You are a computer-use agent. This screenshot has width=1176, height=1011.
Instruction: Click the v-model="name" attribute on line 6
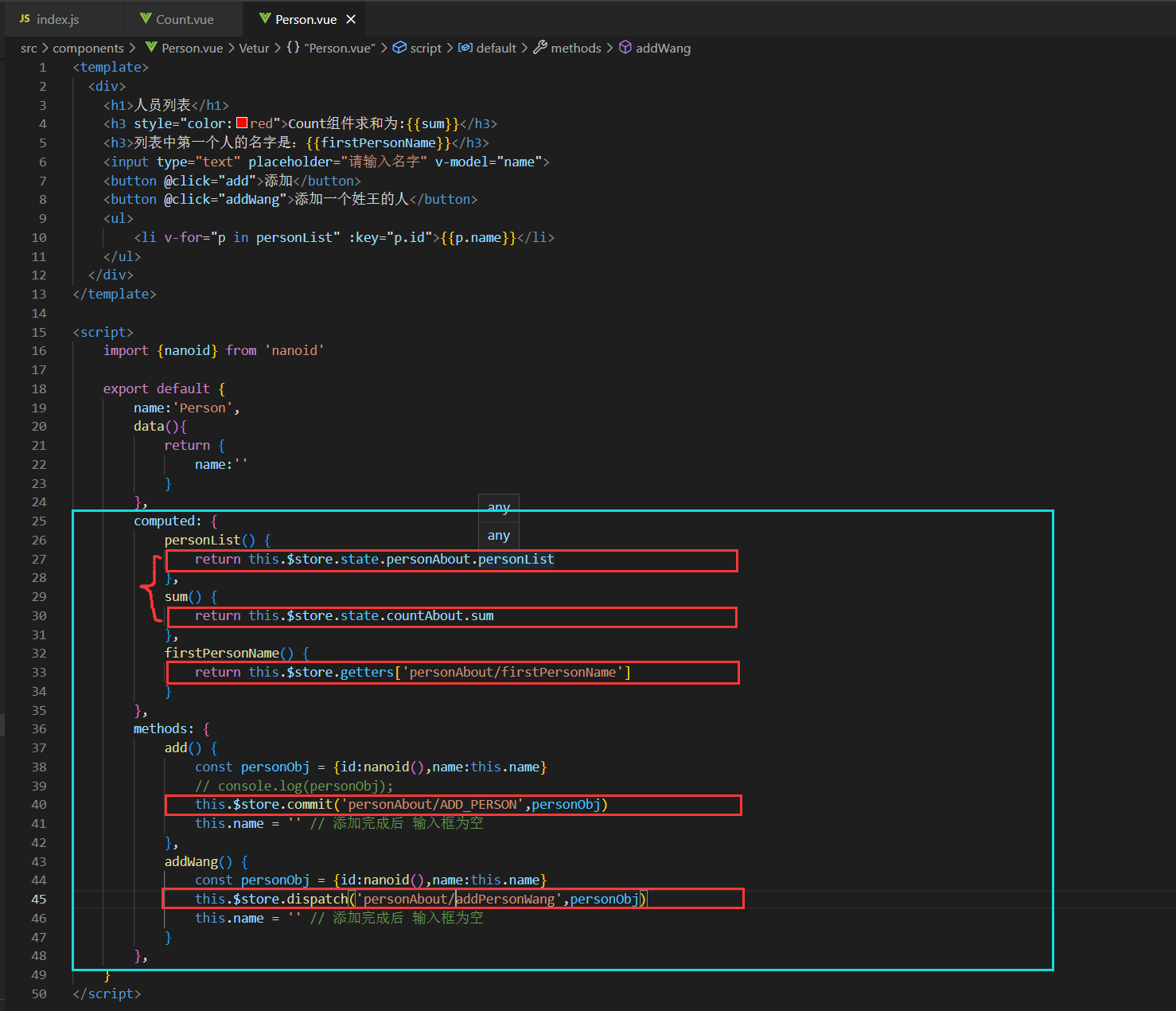(x=489, y=162)
